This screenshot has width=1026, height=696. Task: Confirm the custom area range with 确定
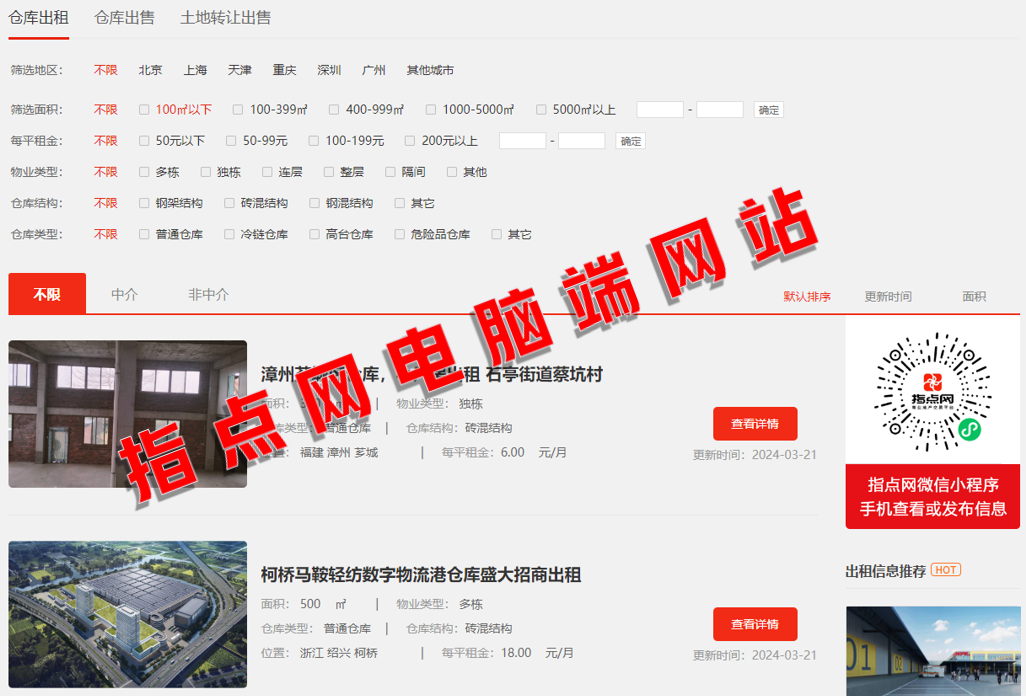click(x=768, y=110)
